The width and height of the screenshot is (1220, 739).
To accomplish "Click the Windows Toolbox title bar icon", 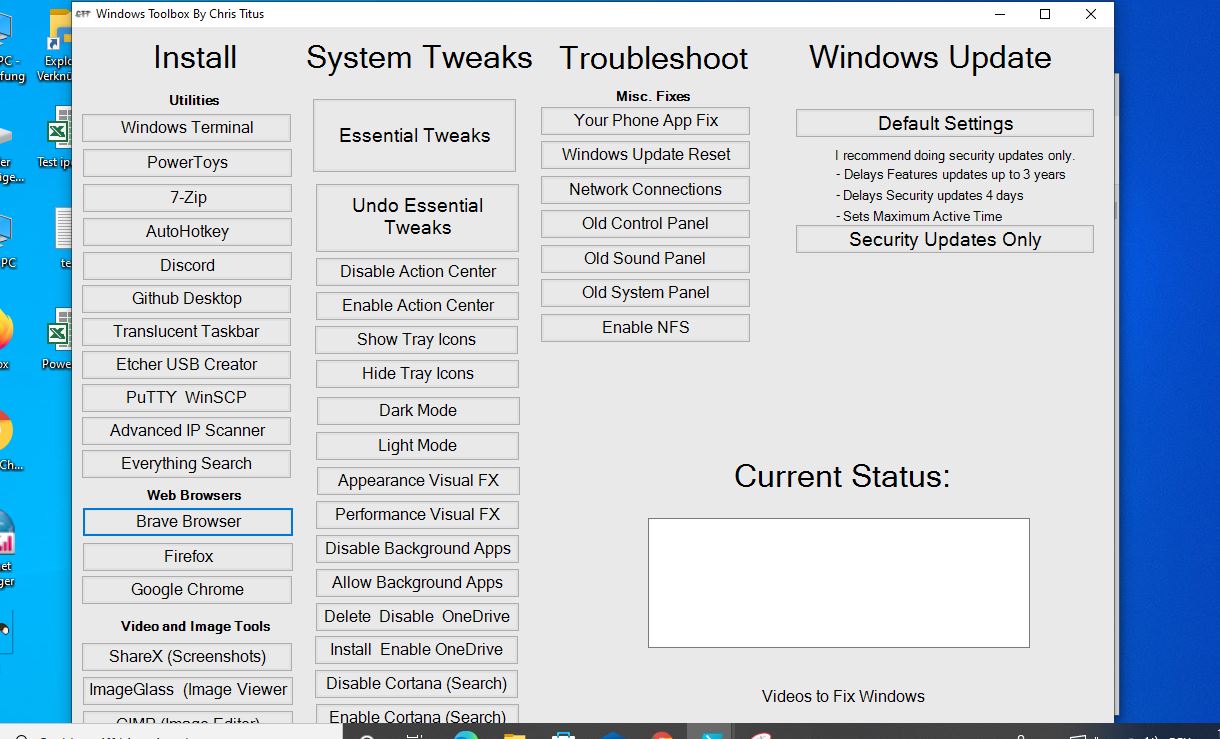I will pos(83,14).
